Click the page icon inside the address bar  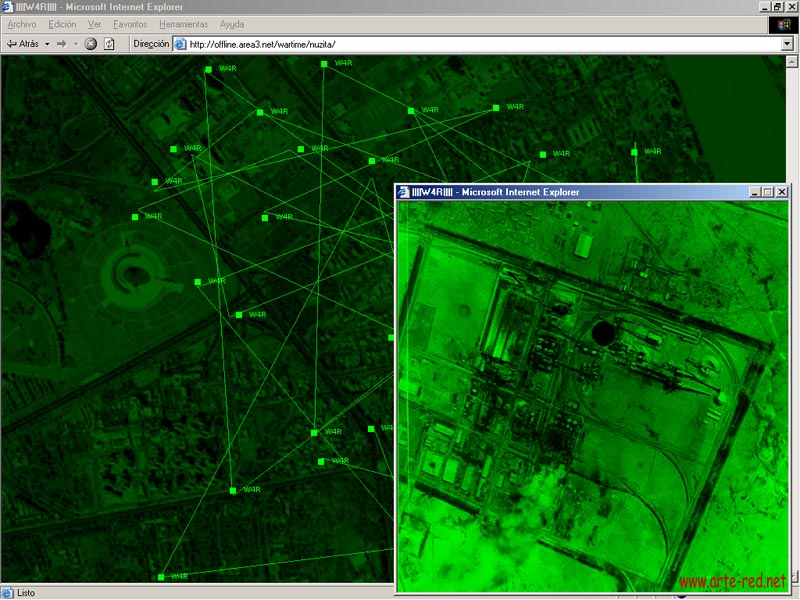181,44
